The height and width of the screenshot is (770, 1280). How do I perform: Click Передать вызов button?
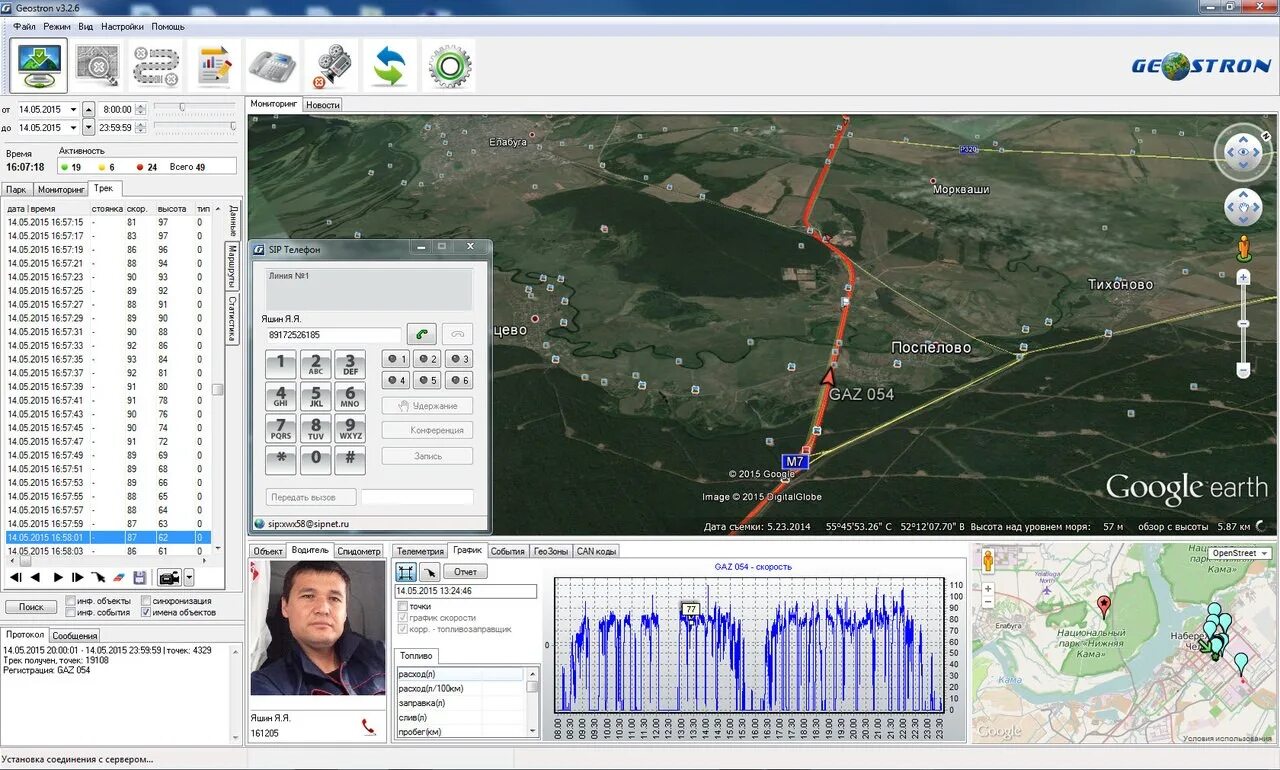pyautogui.click(x=312, y=497)
